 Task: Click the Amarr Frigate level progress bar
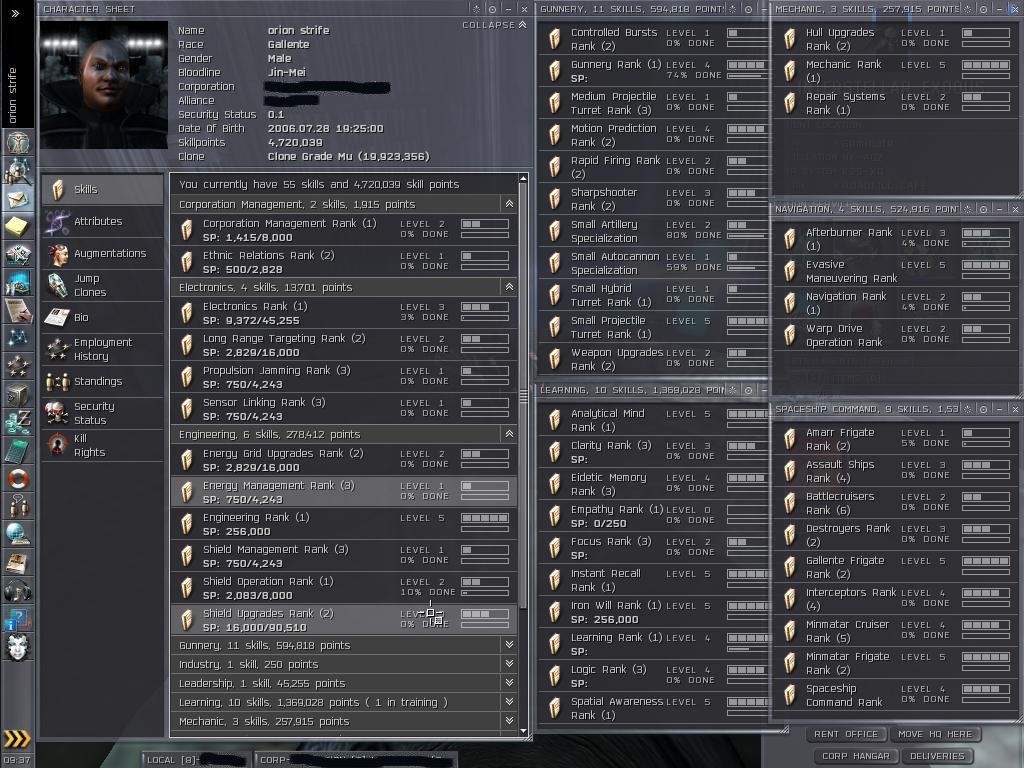pyautogui.click(x=986, y=443)
